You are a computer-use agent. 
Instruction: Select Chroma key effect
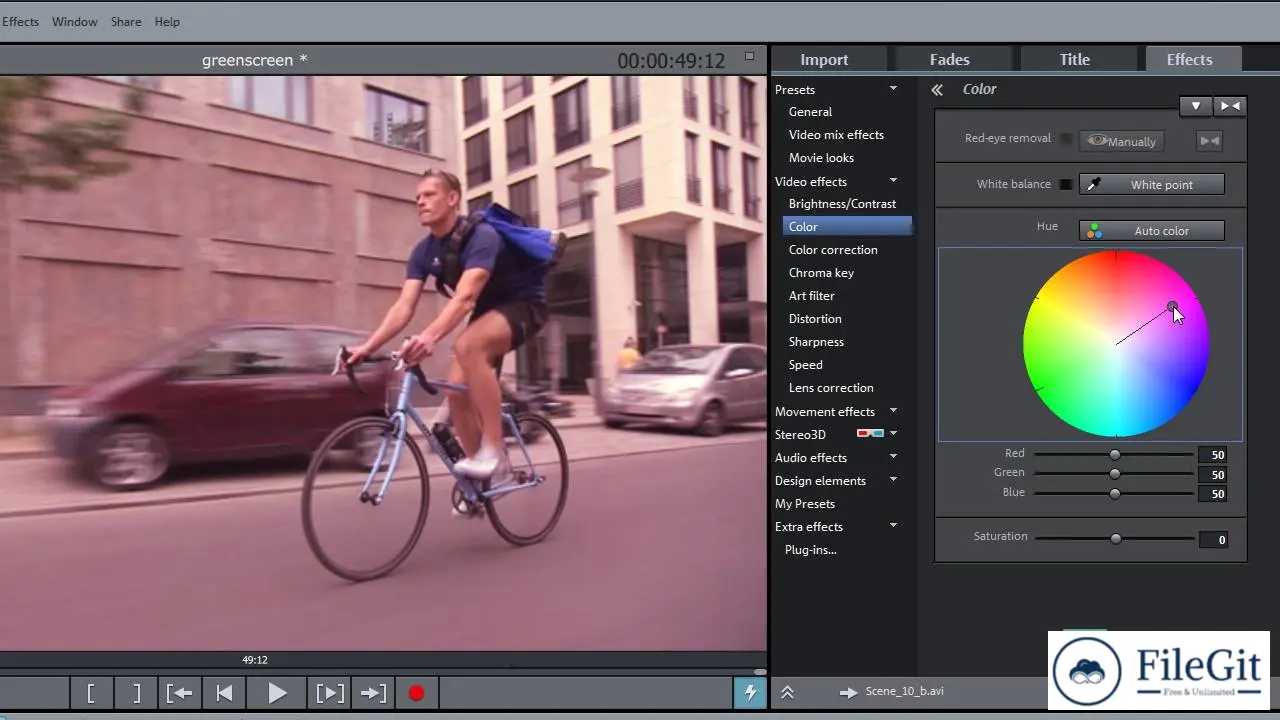point(821,273)
